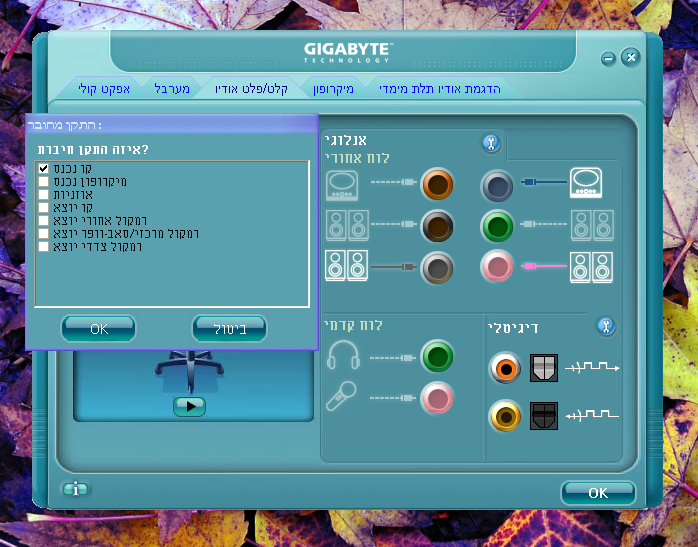Click the pink rear panel jack
The height and width of the screenshot is (547, 698).
(497, 266)
